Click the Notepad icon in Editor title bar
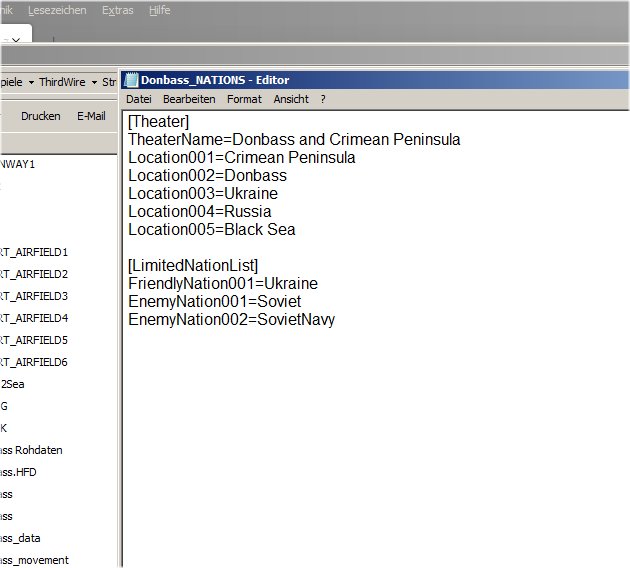630x568 pixels. coord(131,80)
